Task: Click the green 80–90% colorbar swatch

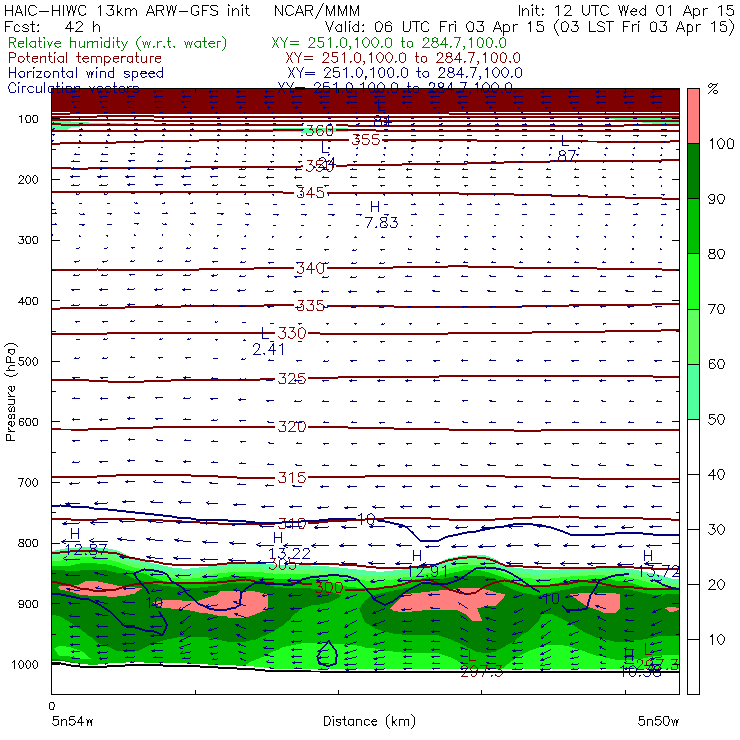Action: pos(693,226)
